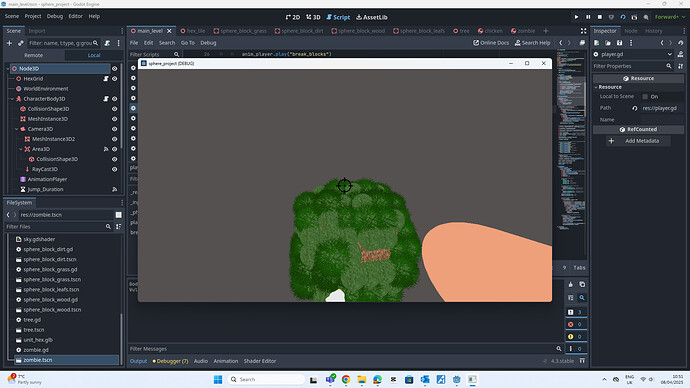Viewport: 690px width, 388px height.
Task: Toggle warning messages filter in output
Action: [x=575, y=337]
